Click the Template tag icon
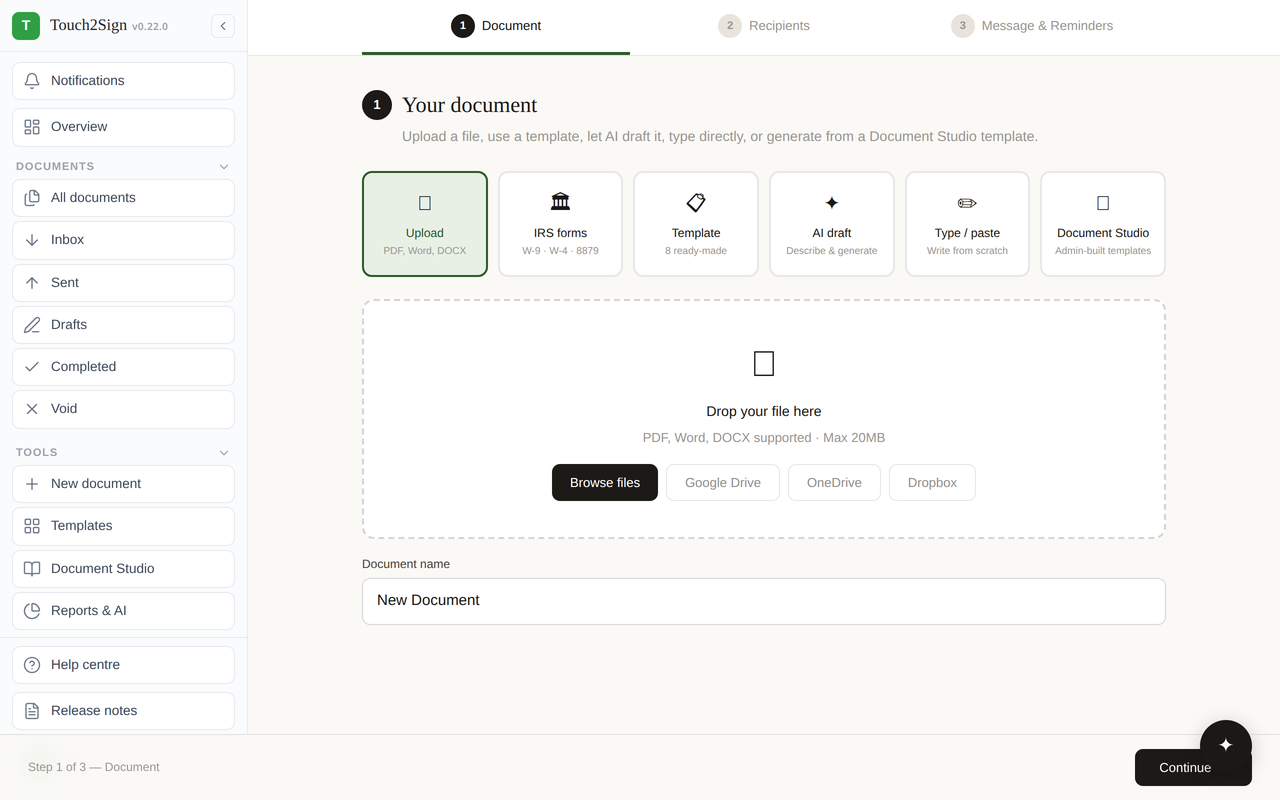 [x=696, y=202]
